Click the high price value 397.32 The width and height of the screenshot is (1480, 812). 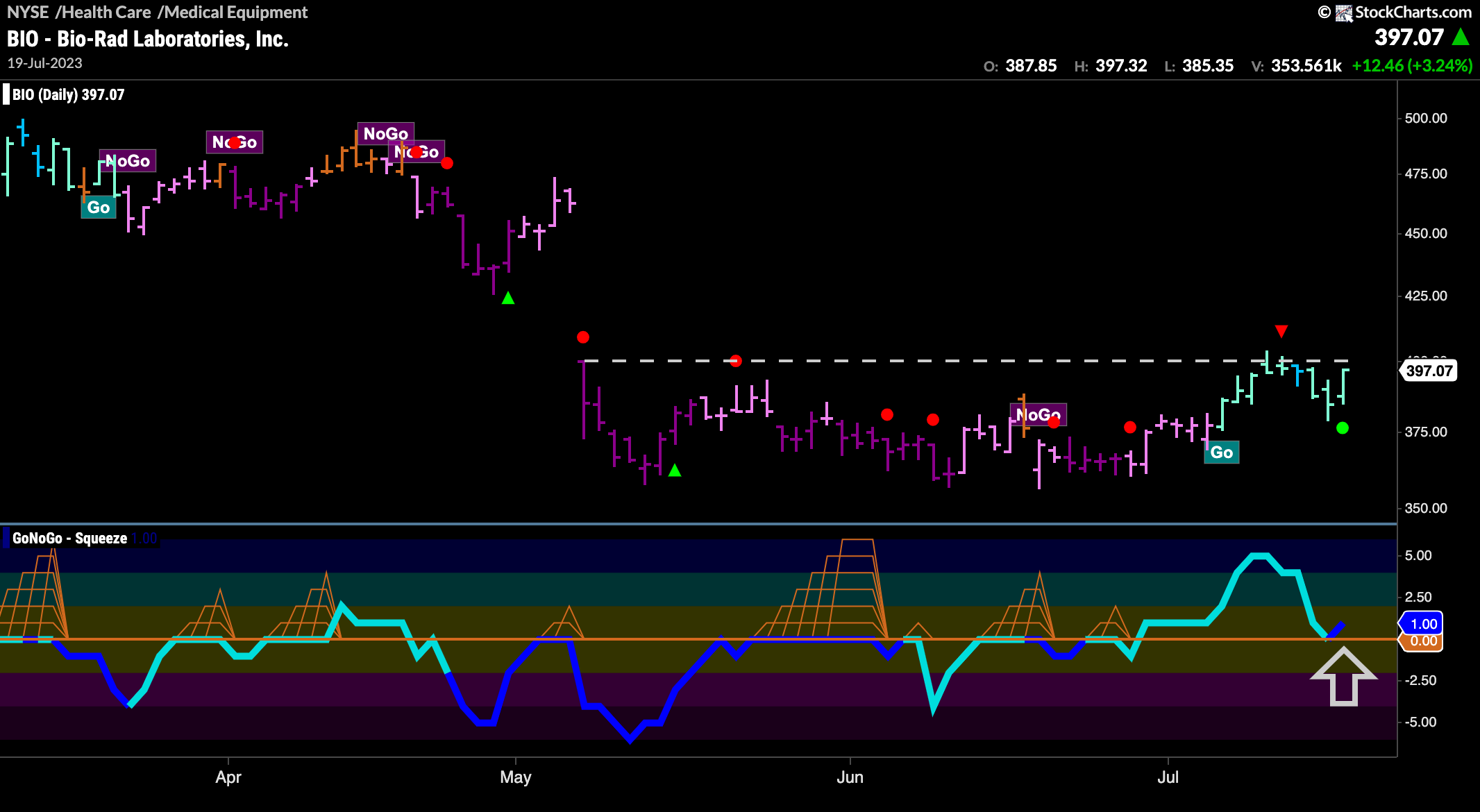tap(1121, 66)
